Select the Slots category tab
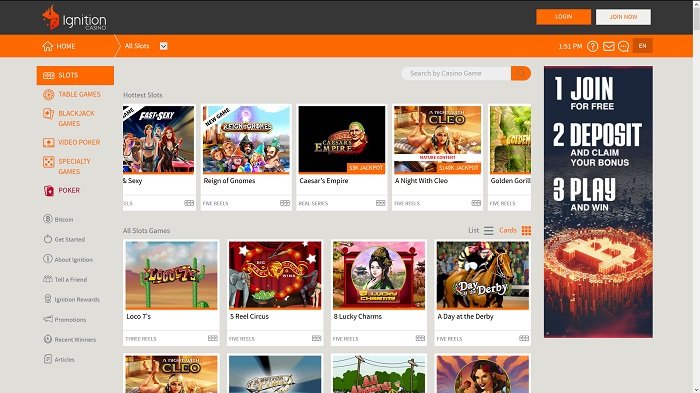 (x=75, y=75)
